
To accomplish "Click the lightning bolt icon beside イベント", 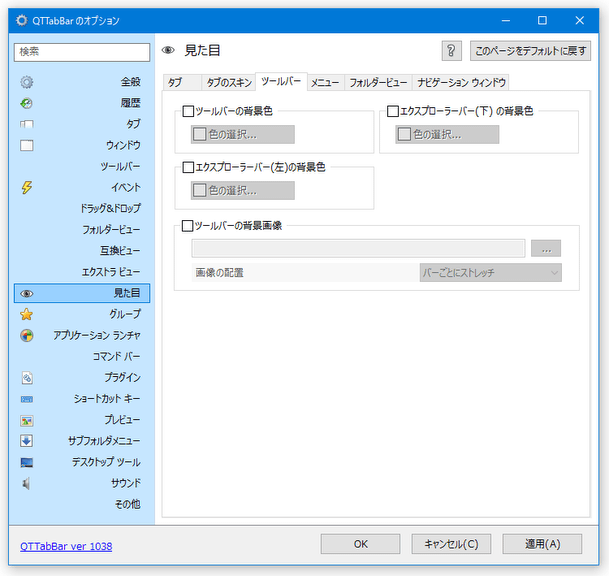I will [26, 187].
